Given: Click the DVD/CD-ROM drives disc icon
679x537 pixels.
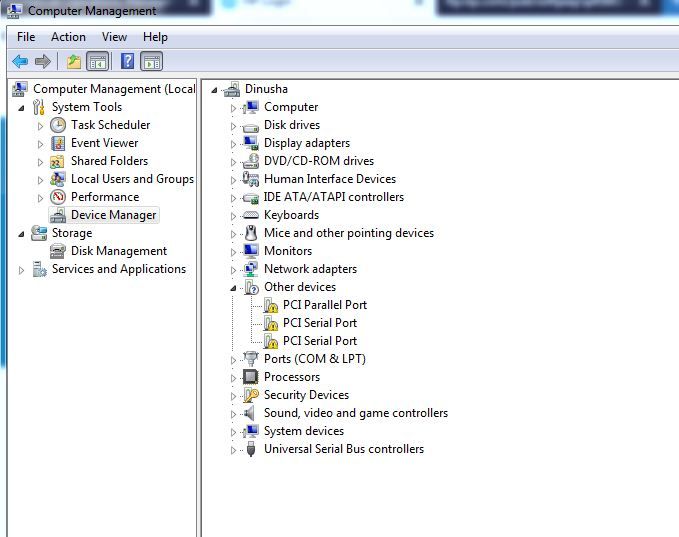Looking at the screenshot, I should (251, 161).
